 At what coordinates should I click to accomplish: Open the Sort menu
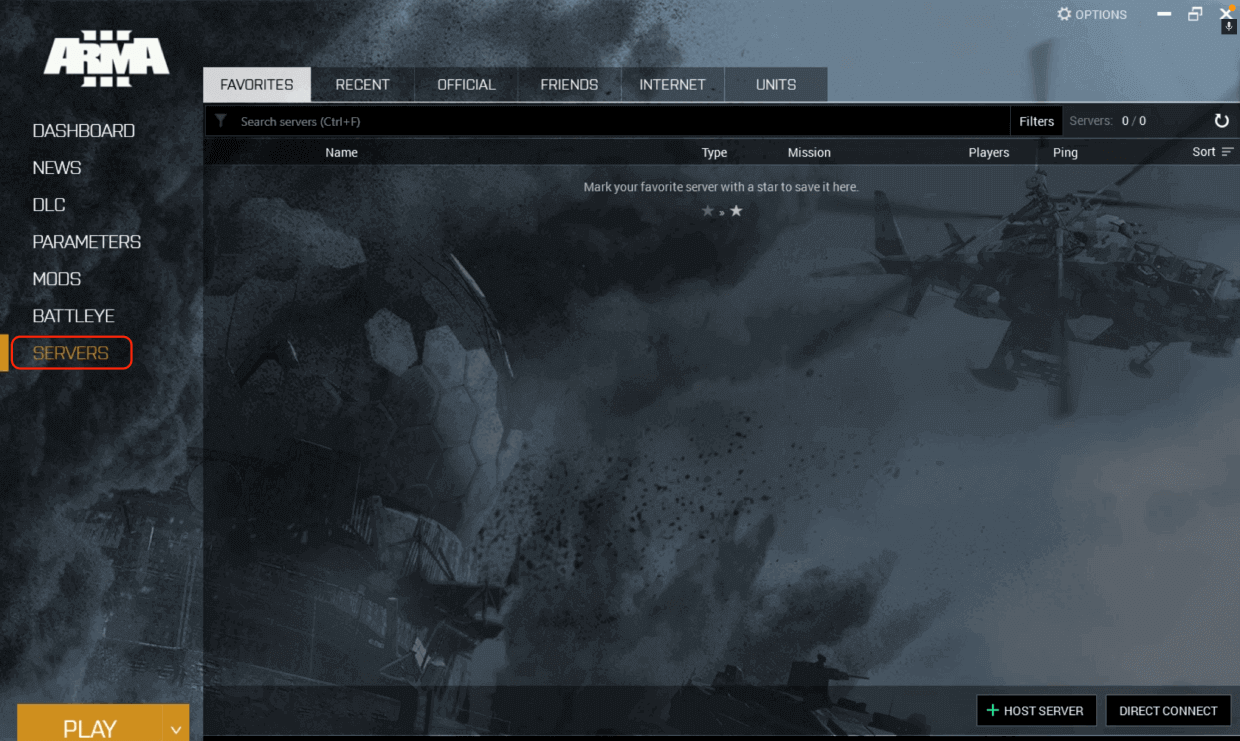(1213, 152)
